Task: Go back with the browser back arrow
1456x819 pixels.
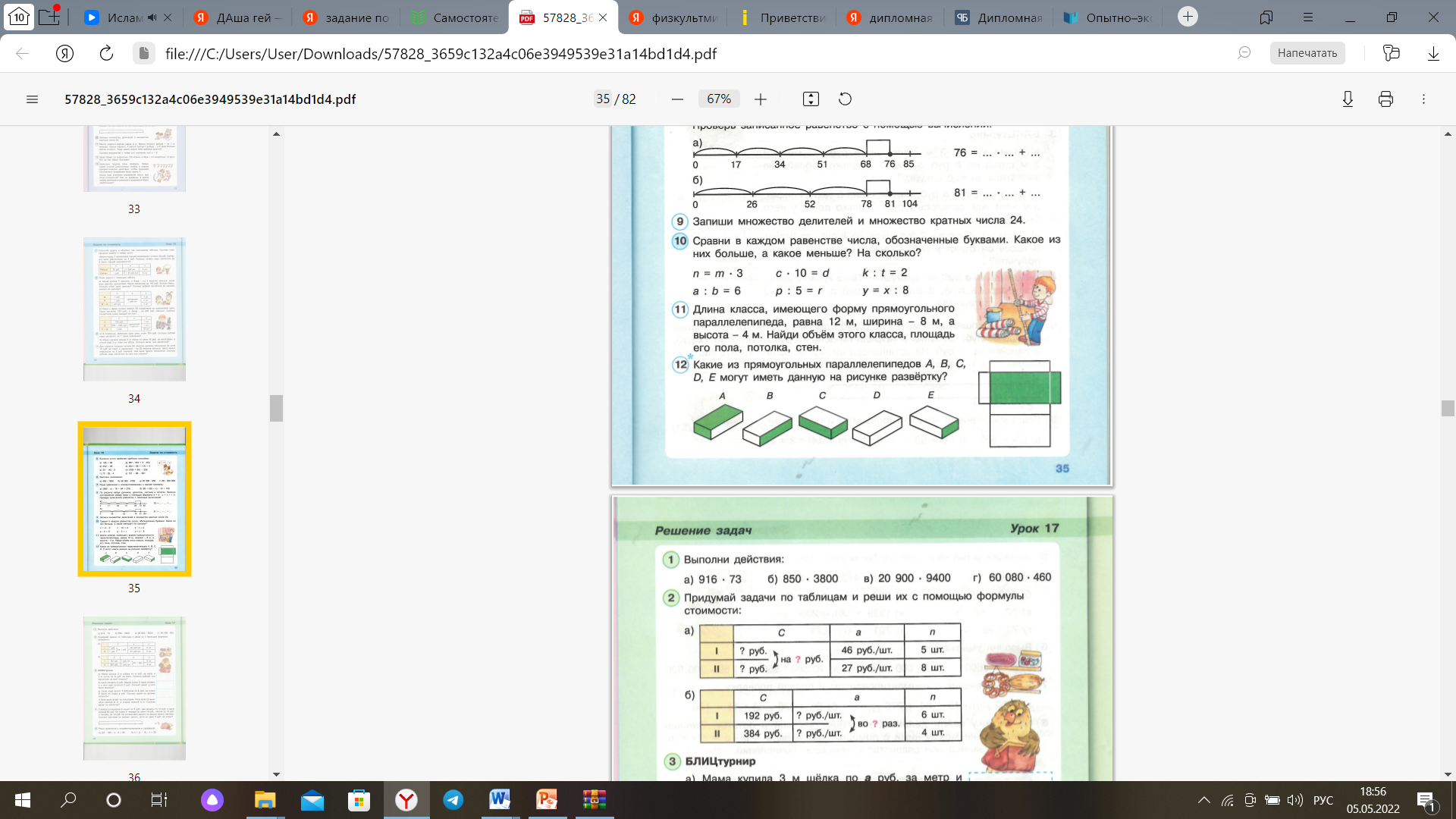Action: [x=22, y=53]
